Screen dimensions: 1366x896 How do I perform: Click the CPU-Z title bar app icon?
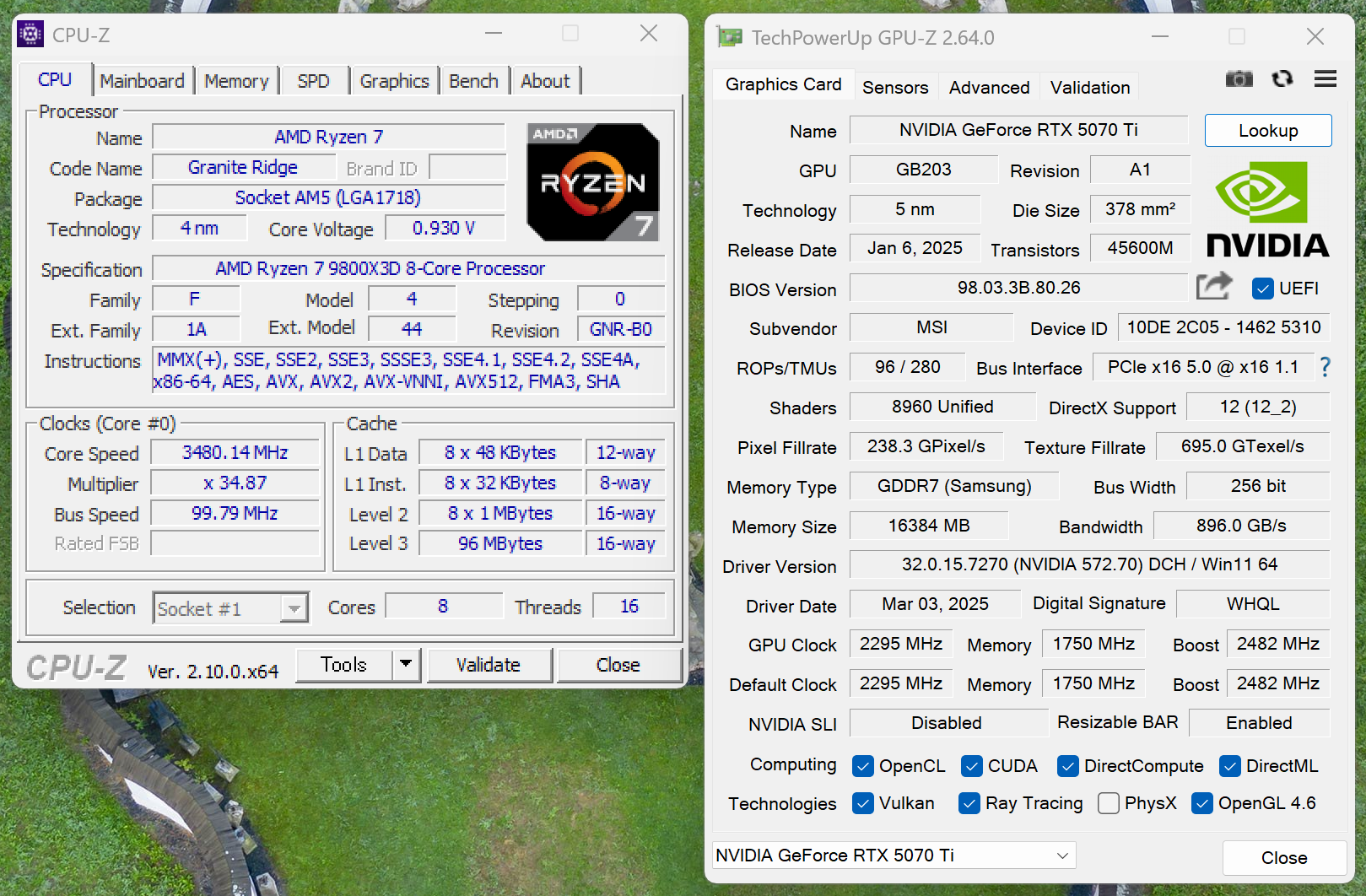click(x=30, y=35)
